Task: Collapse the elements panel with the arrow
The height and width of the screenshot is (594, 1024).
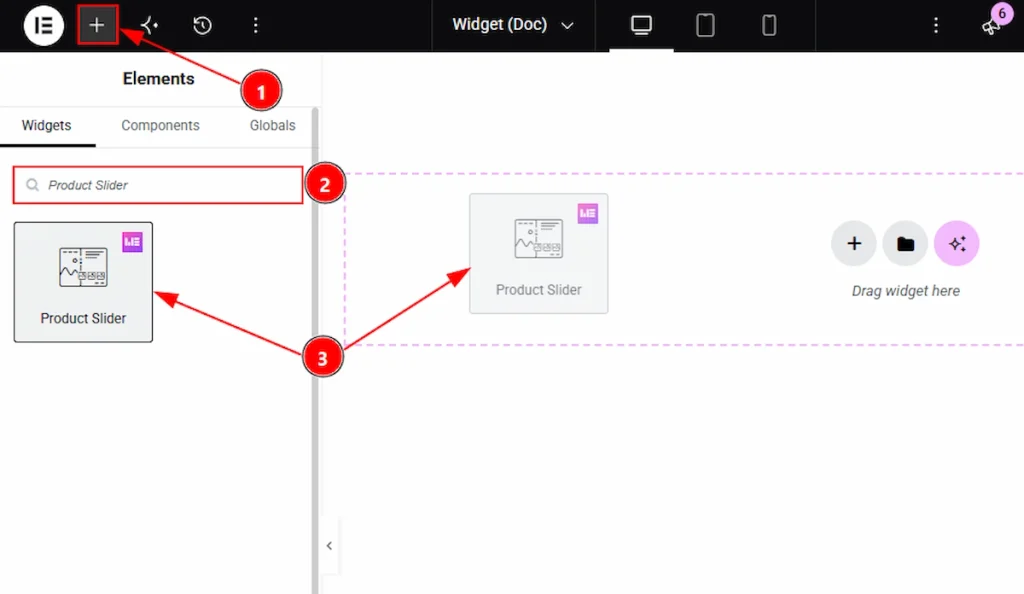Action: [329, 546]
